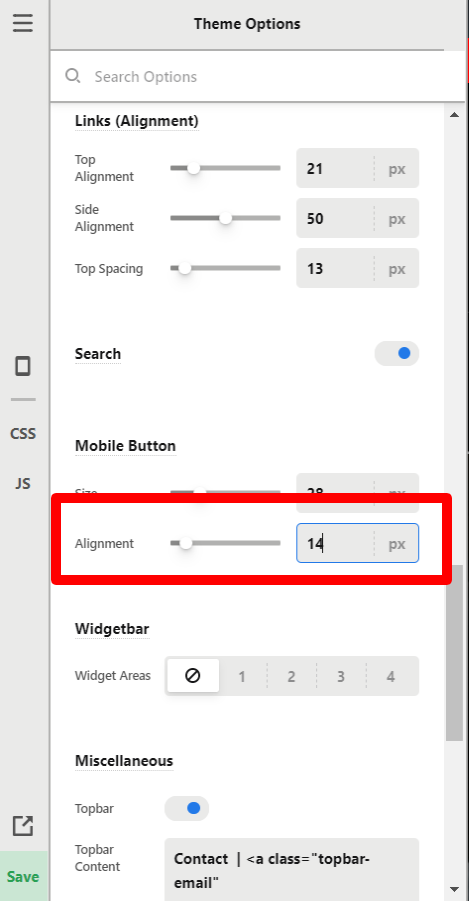Open the JS editor

pyautogui.click(x=23, y=483)
